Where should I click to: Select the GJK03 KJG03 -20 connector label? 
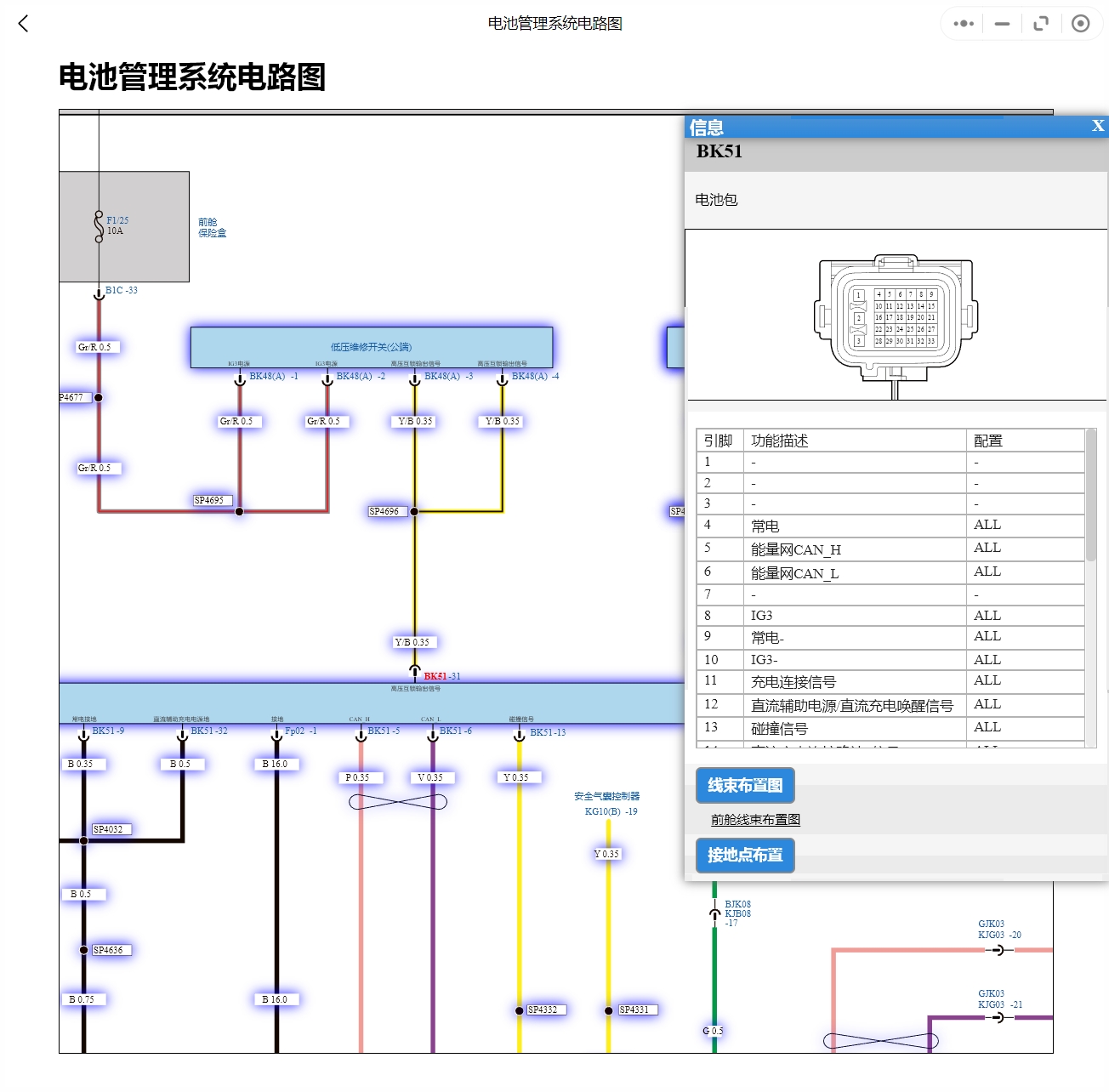click(999, 929)
